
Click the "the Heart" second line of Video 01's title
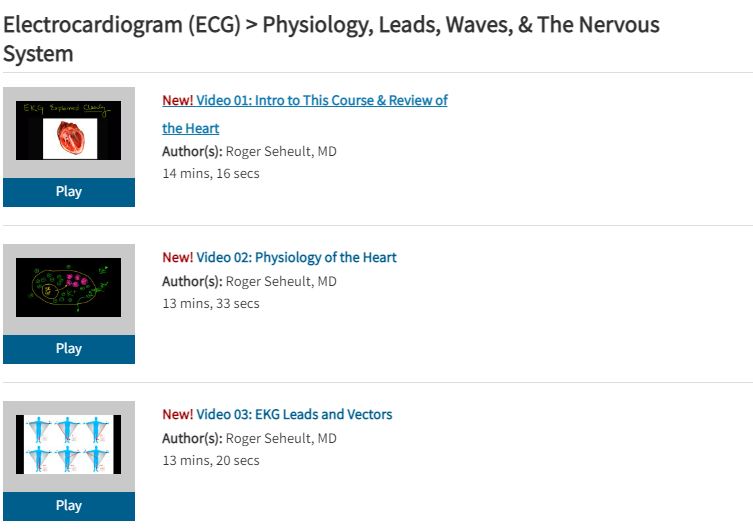[191, 128]
